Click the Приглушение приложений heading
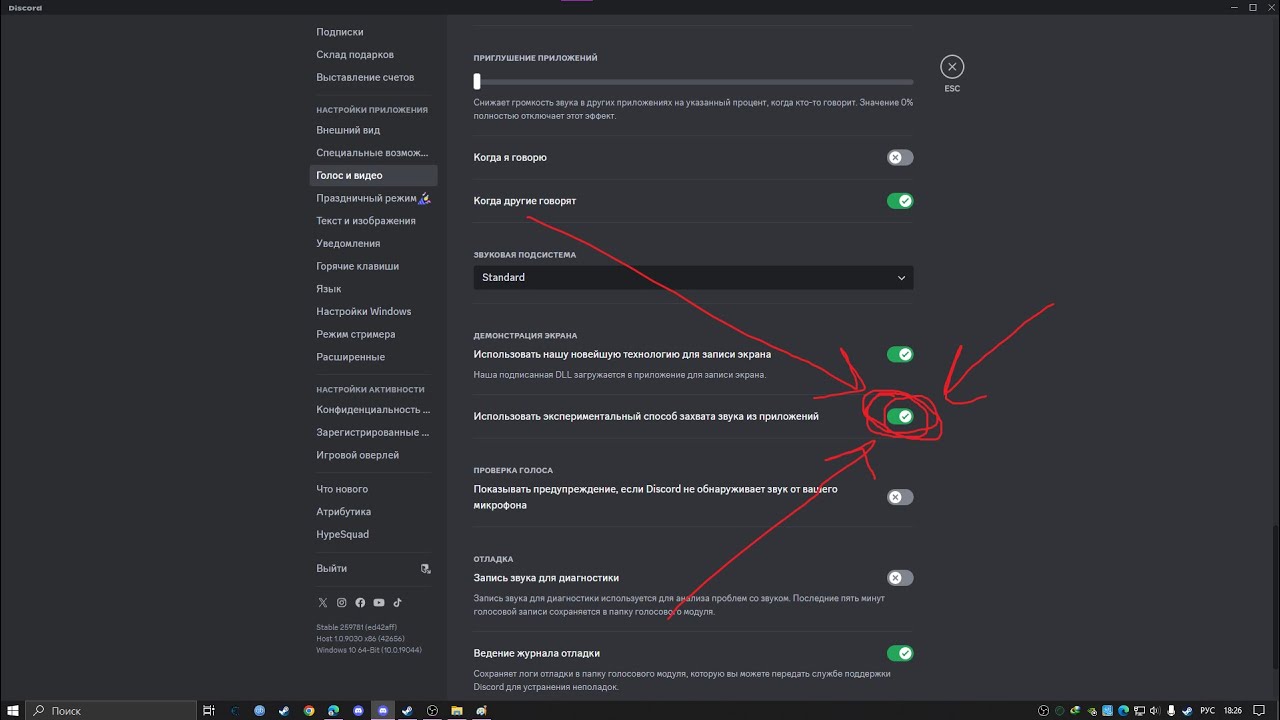1280x720 pixels. (535, 58)
